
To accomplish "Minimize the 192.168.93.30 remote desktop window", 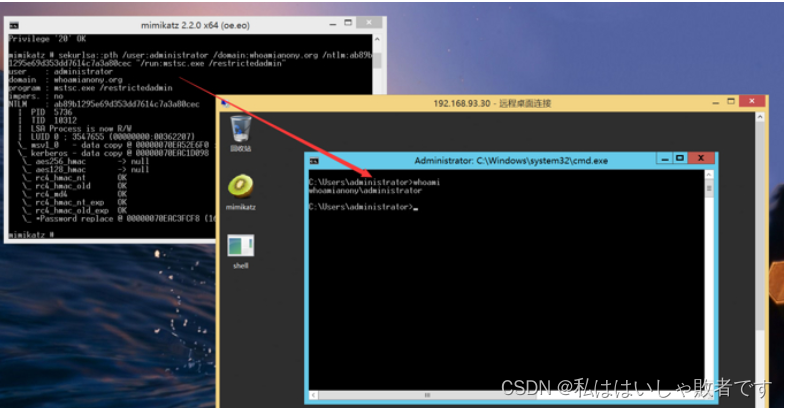I will [716, 102].
